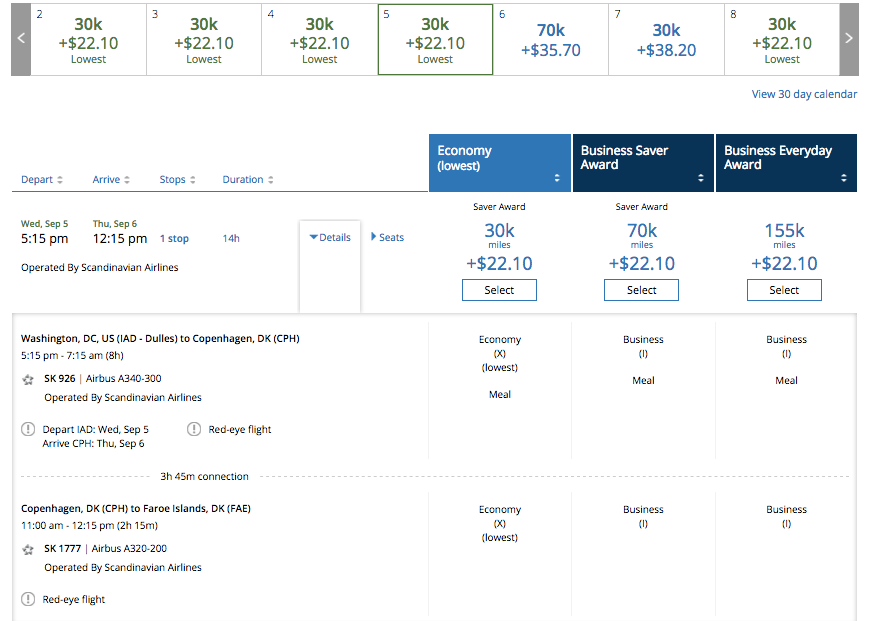The height and width of the screenshot is (621, 872).
Task: Click the Star Alliance icon beside SK 926
Action: (28, 380)
